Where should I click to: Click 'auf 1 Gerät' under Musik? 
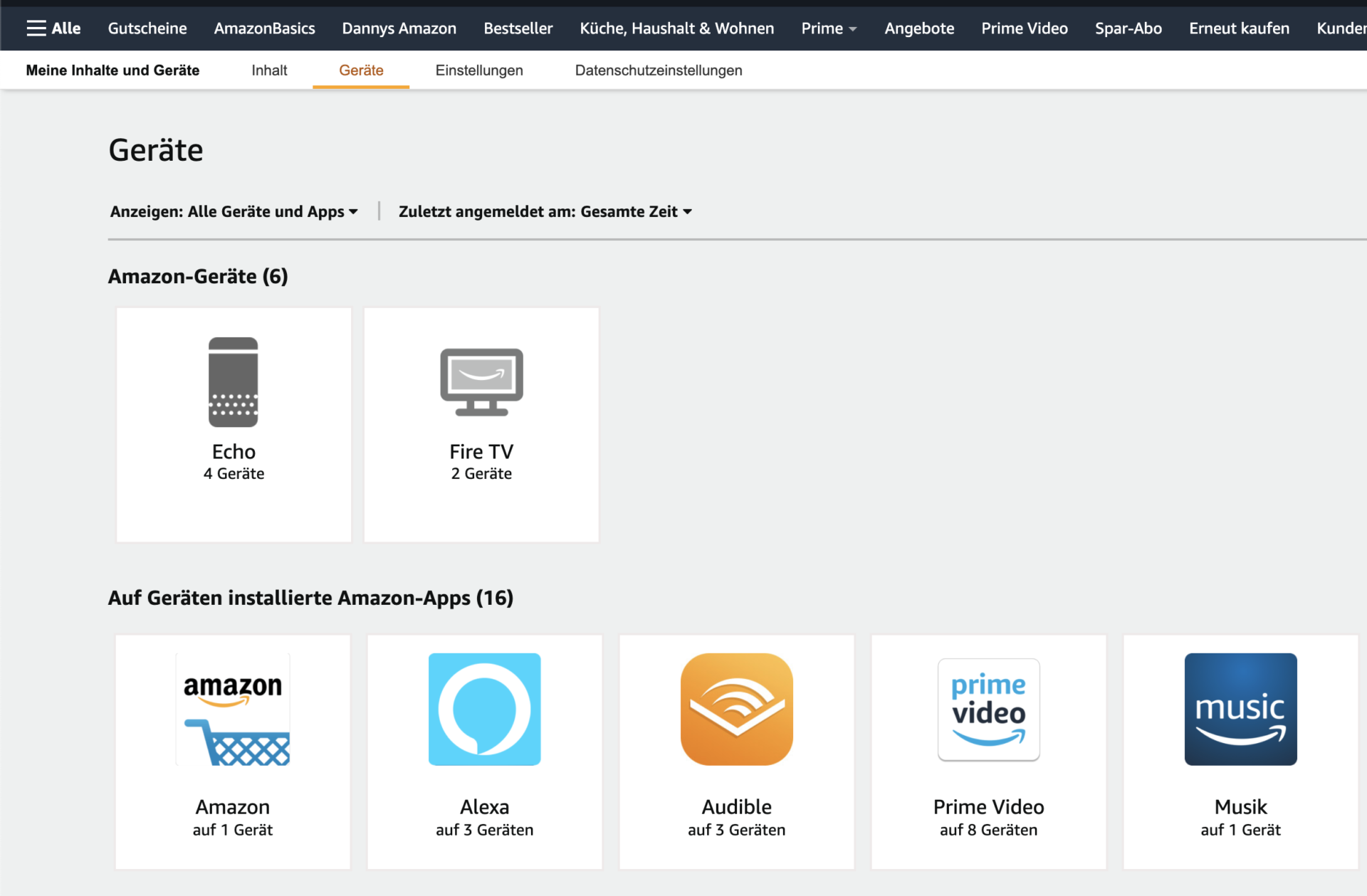point(1241,830)
